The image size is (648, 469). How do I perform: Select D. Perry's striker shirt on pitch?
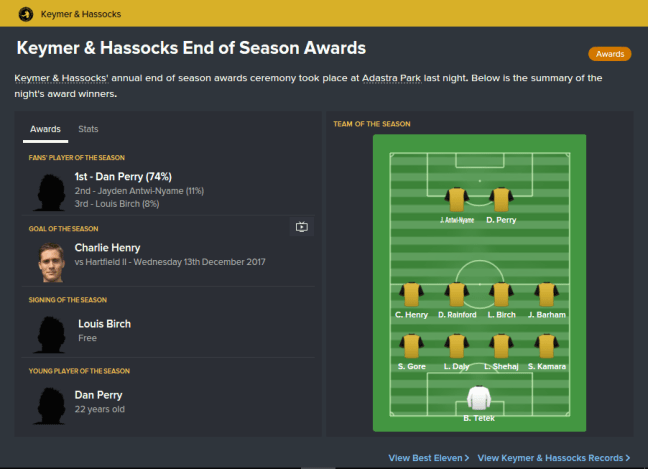coord(500,198)
